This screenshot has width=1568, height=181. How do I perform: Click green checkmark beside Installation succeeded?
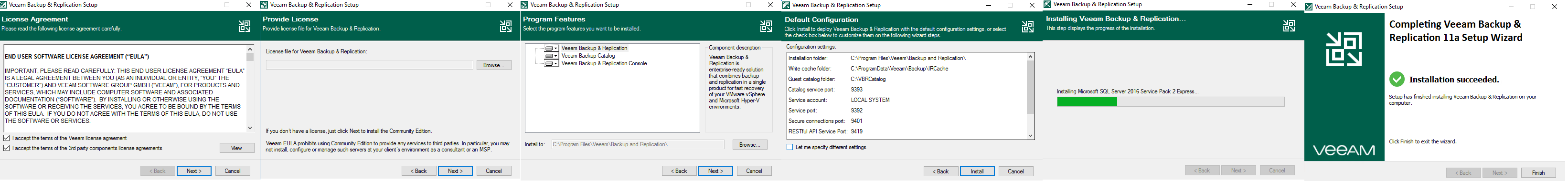(x=1397, y=79)
